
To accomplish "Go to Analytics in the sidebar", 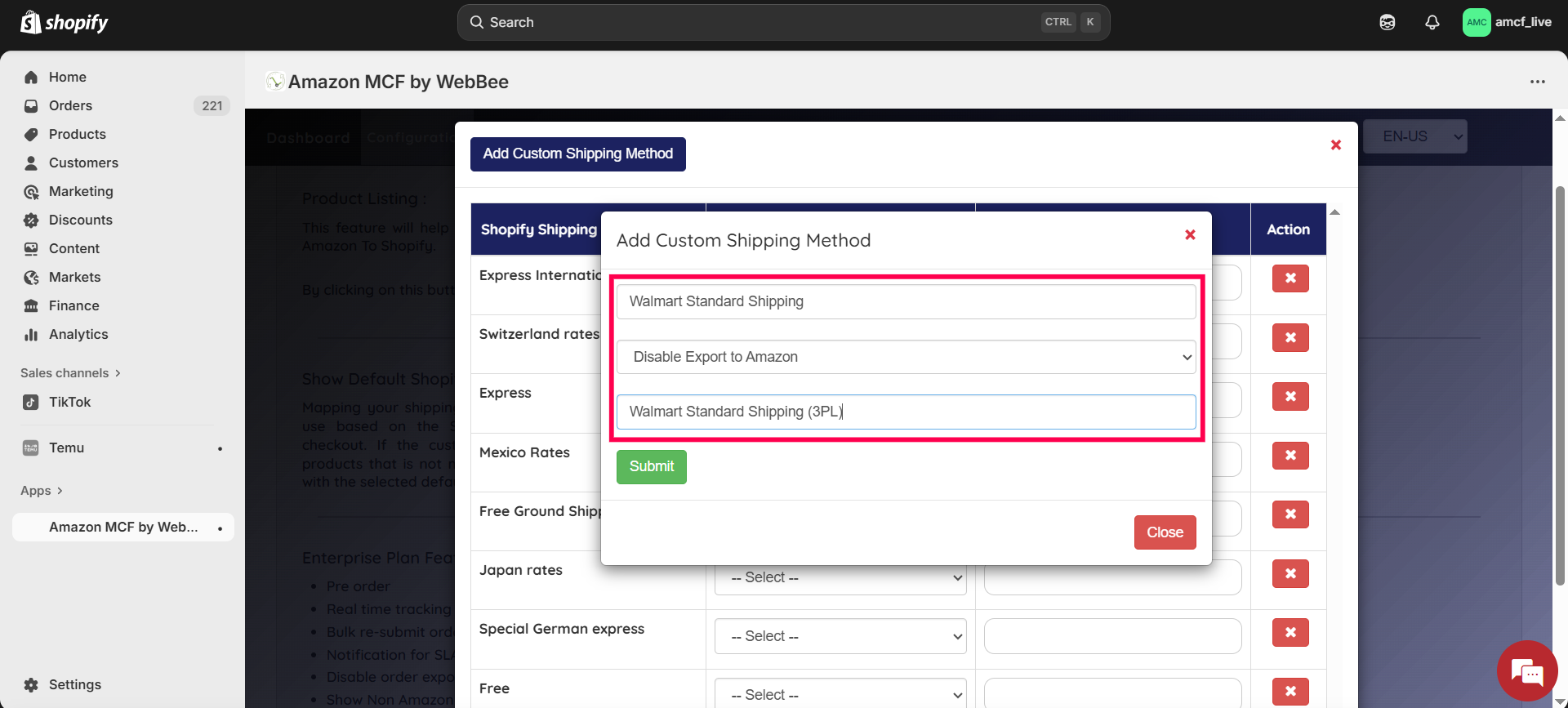I will tap(78, 334).
